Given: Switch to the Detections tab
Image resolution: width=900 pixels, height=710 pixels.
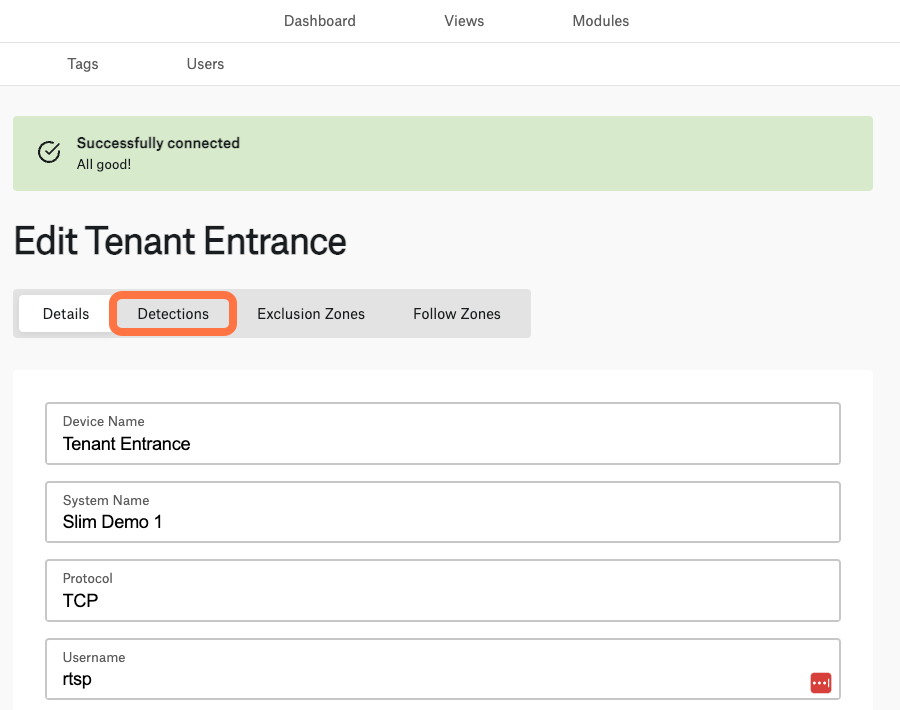Looking at the screenshot, I should [173, 314].
